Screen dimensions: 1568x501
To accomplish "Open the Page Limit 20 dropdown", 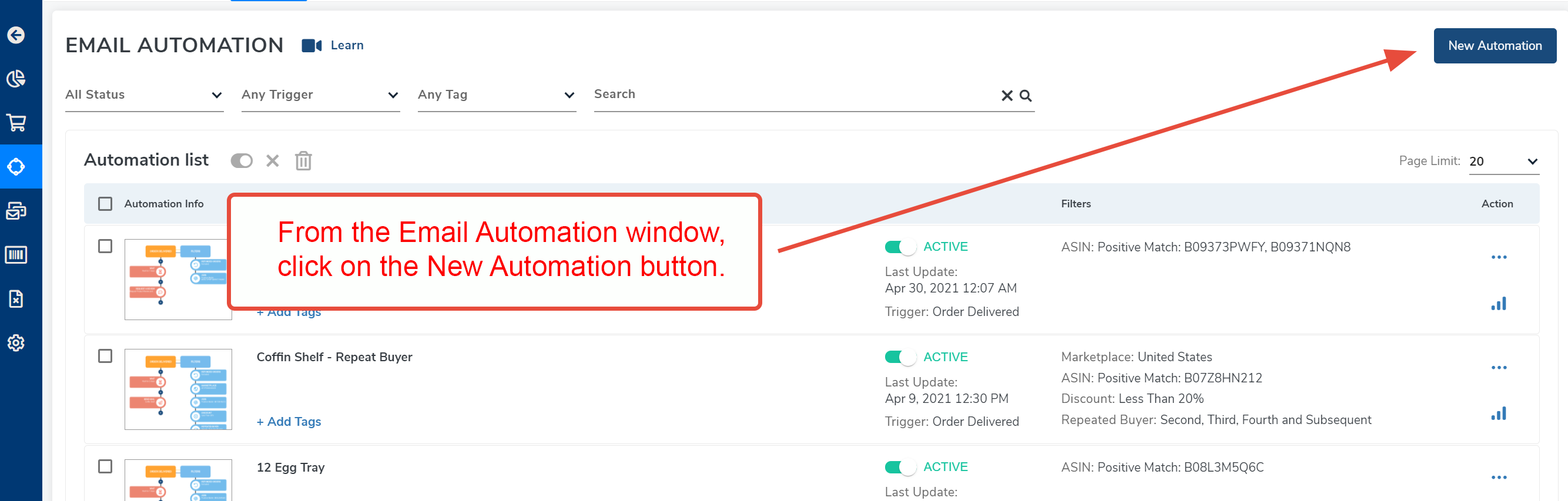I will (x=1503, y=162).
